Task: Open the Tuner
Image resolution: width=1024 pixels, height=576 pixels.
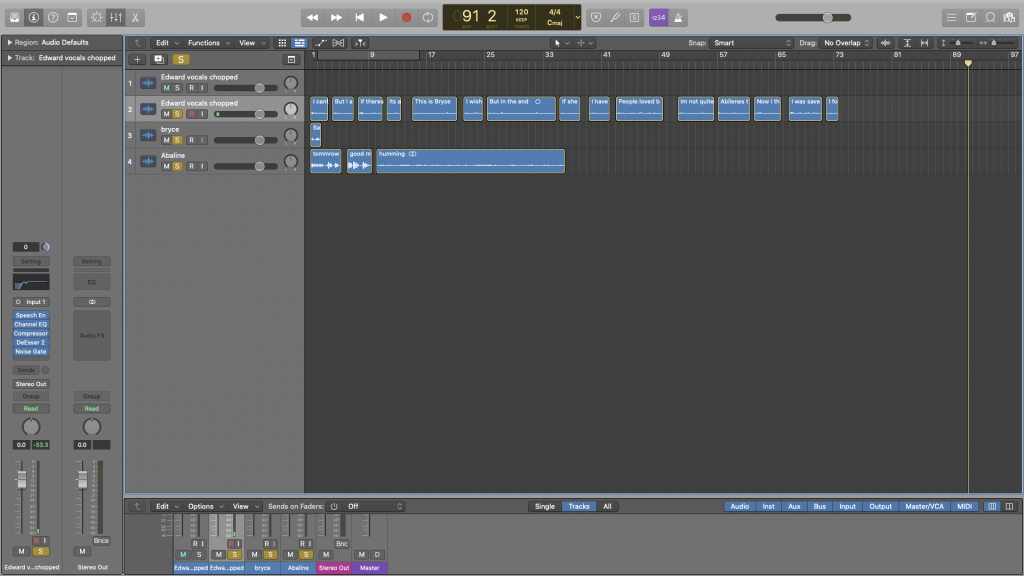Action: (615, 18)
